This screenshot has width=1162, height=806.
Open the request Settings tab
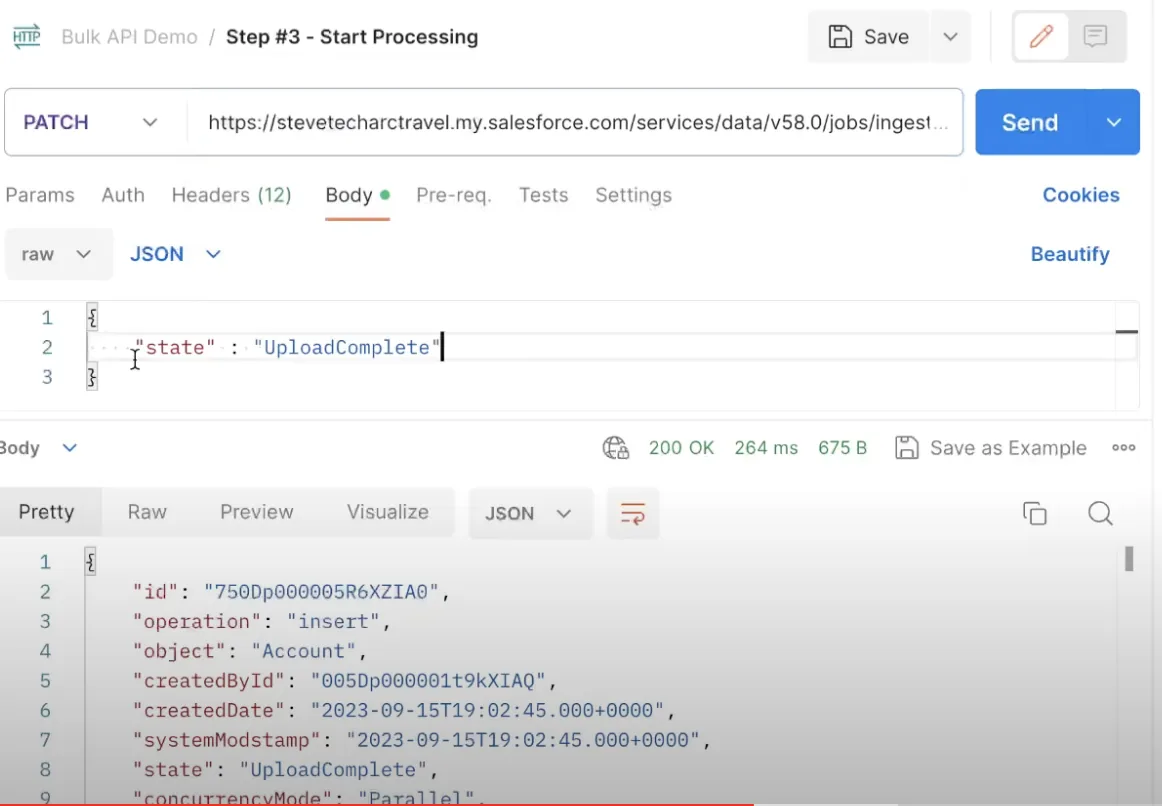click(634, 195)
